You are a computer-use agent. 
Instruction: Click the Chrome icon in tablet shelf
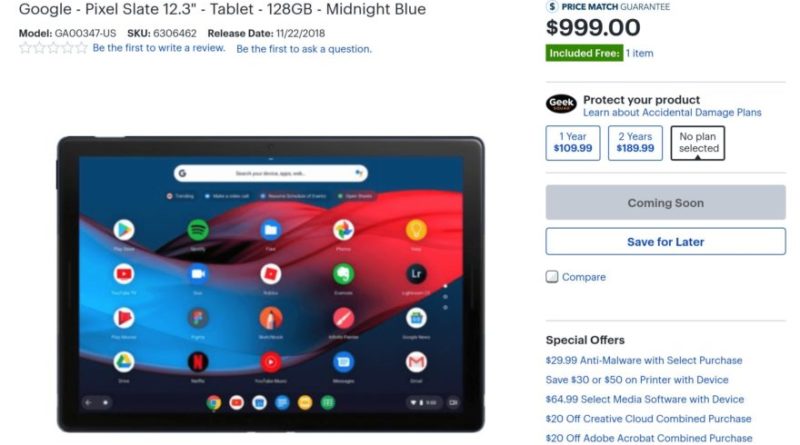[214, 403]
